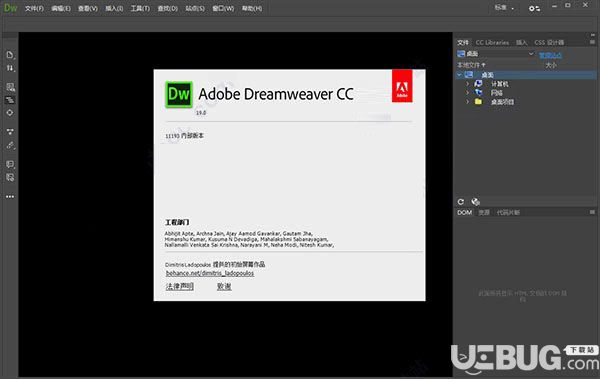Click the Expand All code icon
This screenshot has width=600, height=379.
(10, 132)
